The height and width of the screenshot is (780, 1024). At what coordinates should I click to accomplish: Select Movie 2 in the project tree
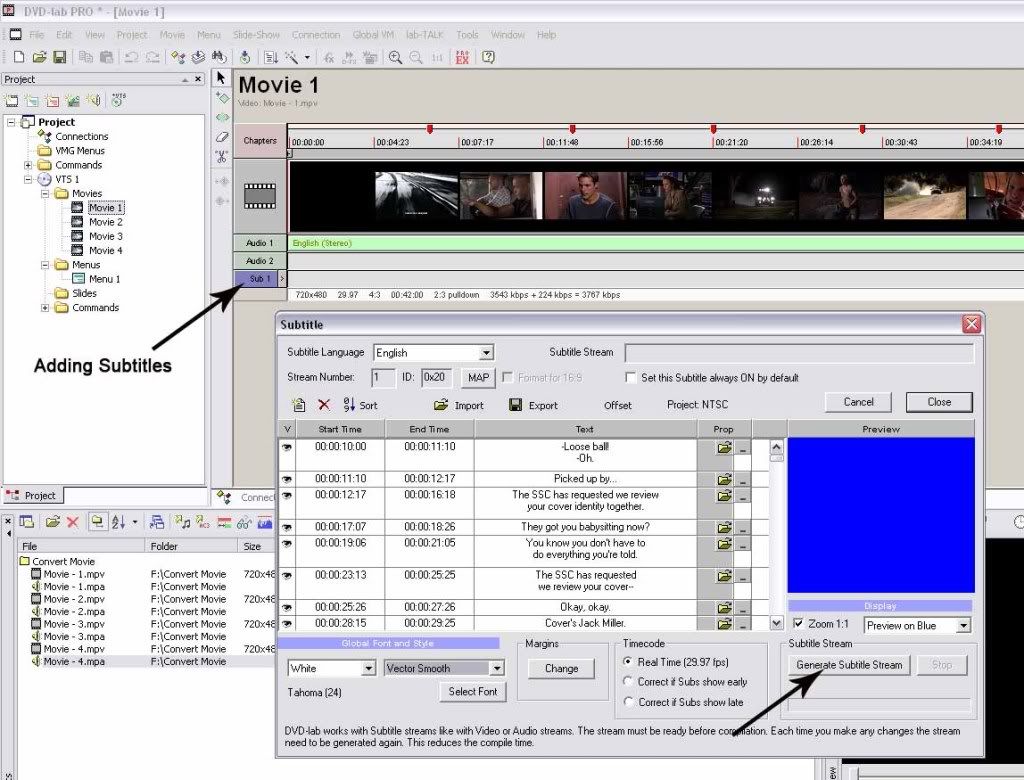[106, 222]
